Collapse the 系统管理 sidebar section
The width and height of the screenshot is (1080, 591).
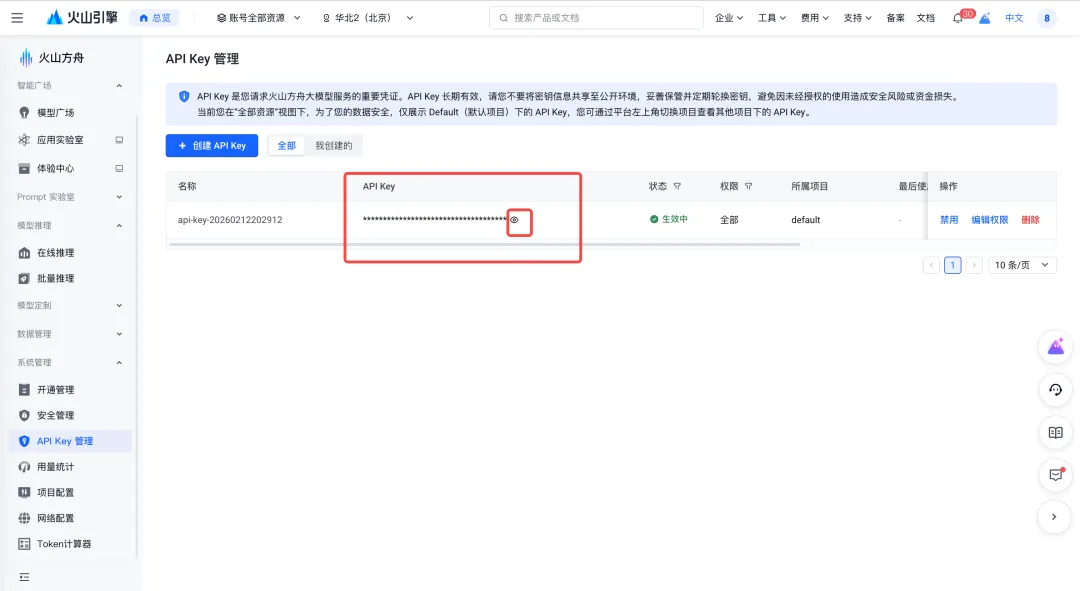tap(119, 362)
